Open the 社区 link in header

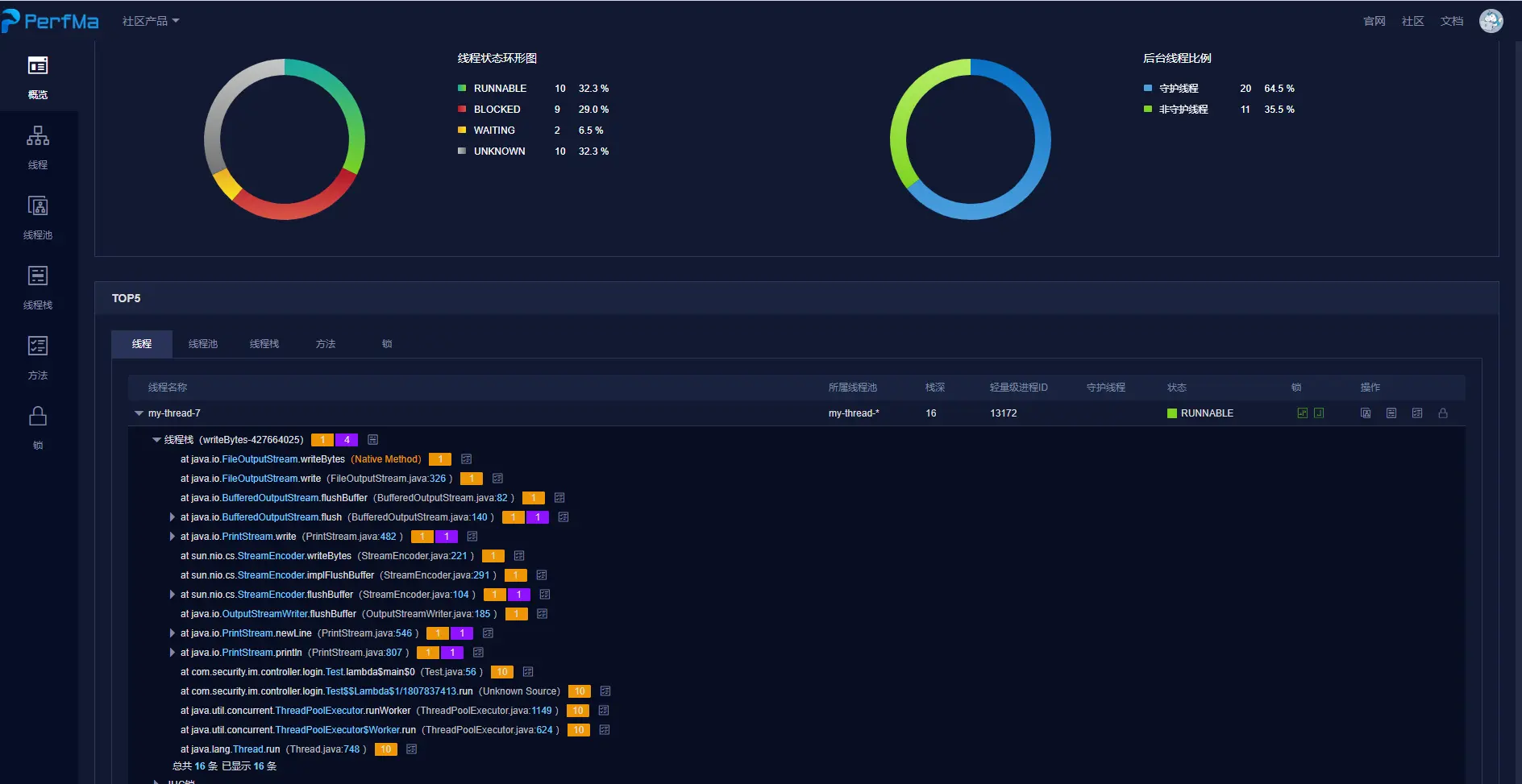pos(1413,22)
